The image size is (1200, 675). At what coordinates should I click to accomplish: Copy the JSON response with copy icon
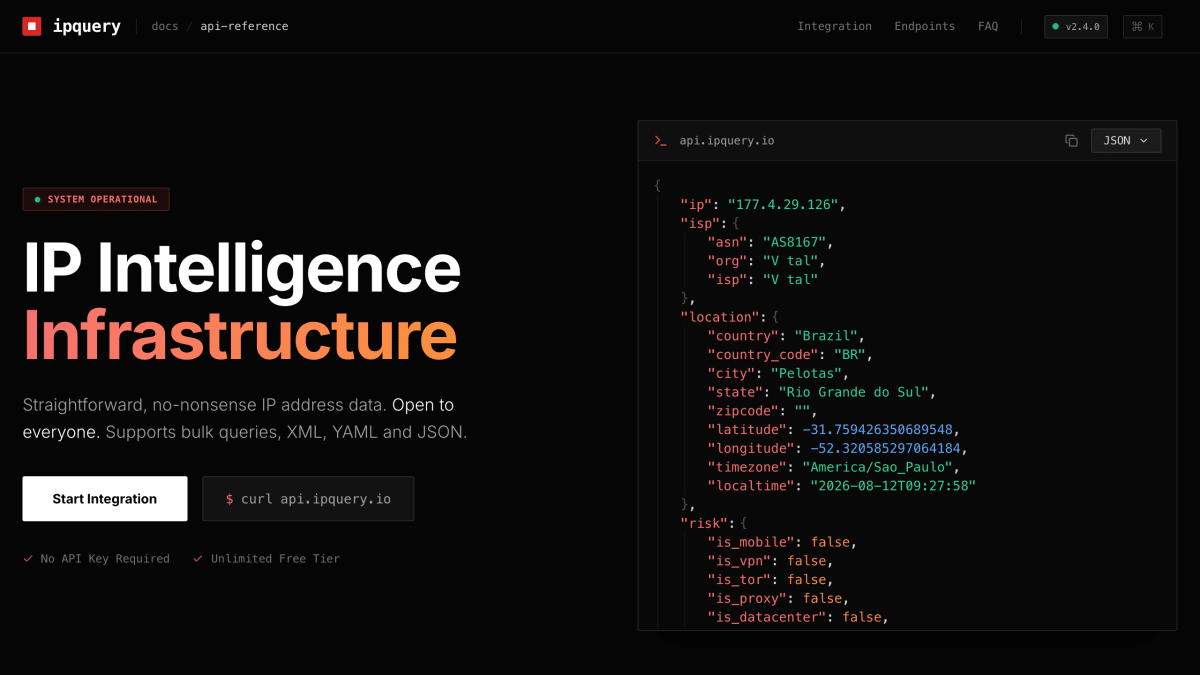click(x=1071, y=141)
